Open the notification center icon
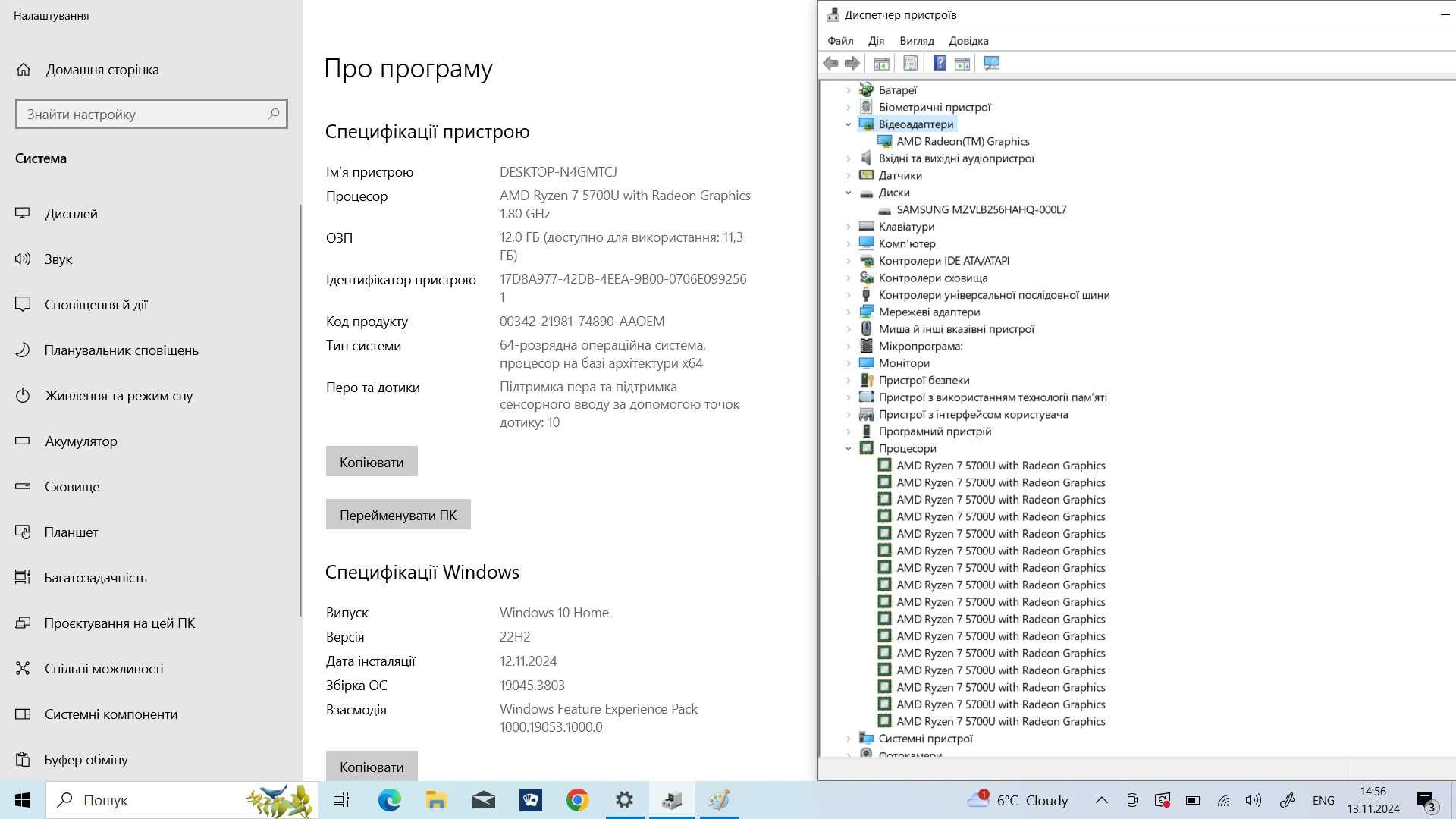Image resolution: width=1456 pixels, height=819 pixels. pyautogui.click(x=1426, y=801)
